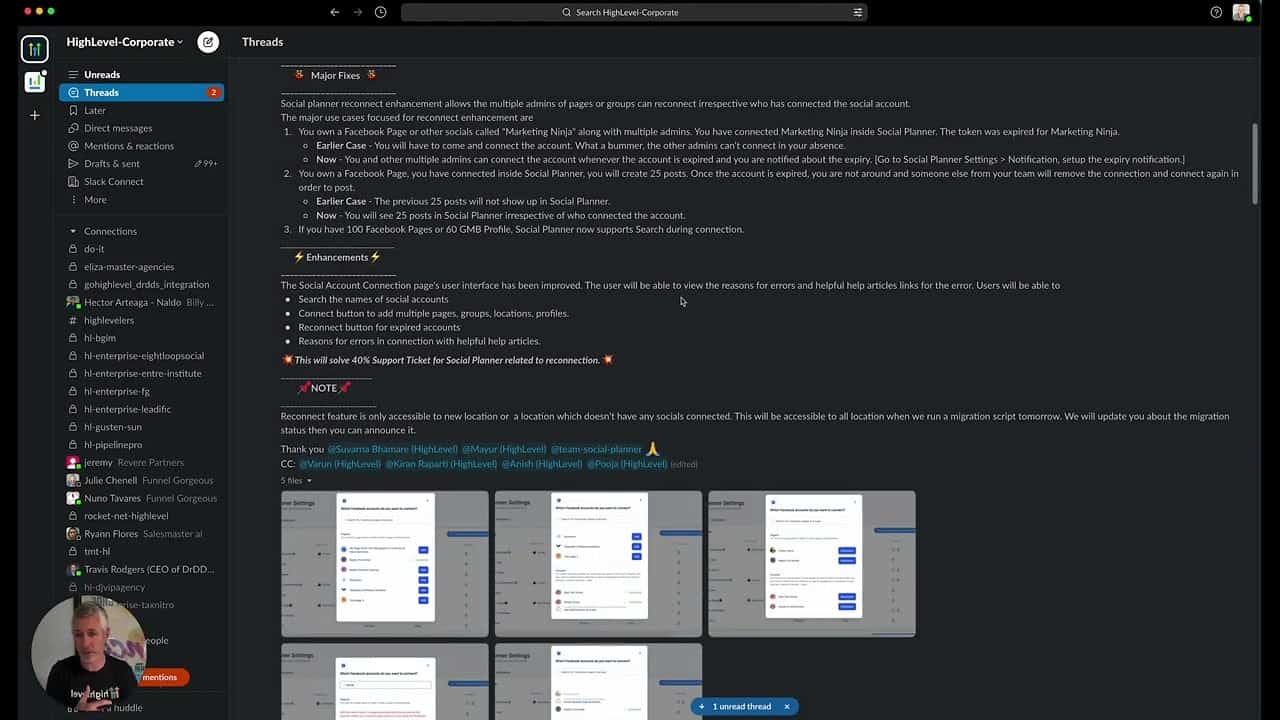Viewport: 1280px width, 720px height.
Task: Collapse the Connections section
Action: pos(73,231)
